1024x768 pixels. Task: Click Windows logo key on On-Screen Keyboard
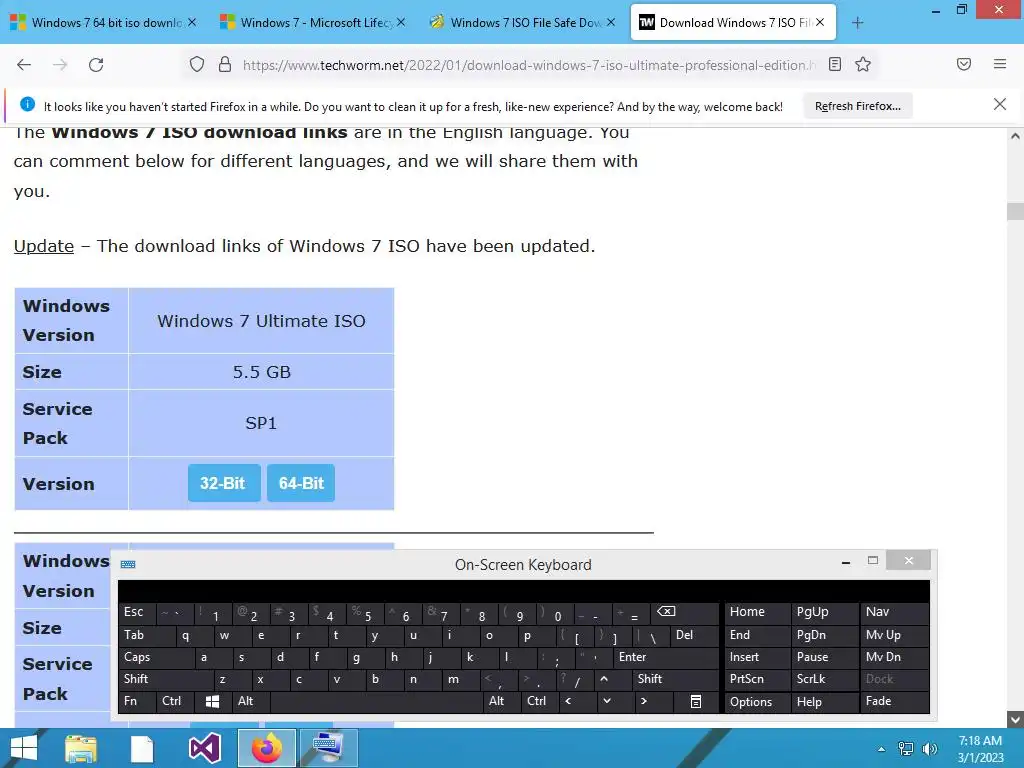click(213, 701)
